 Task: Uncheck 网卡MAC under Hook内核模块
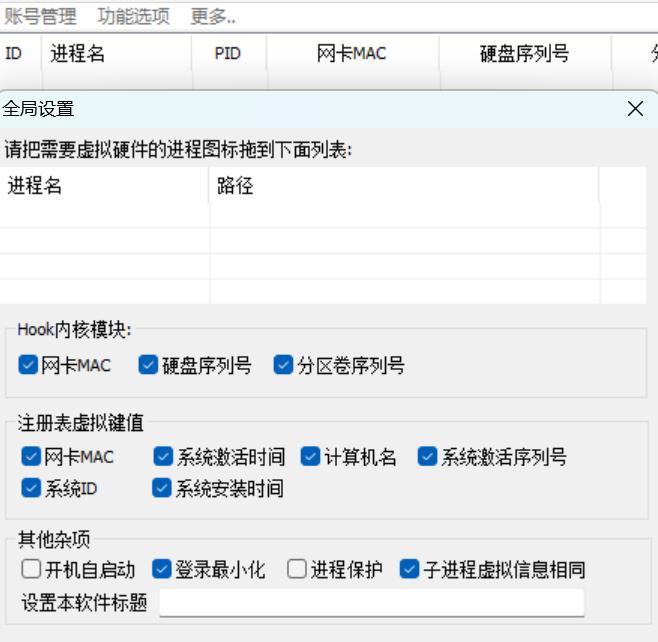[28, 365]
